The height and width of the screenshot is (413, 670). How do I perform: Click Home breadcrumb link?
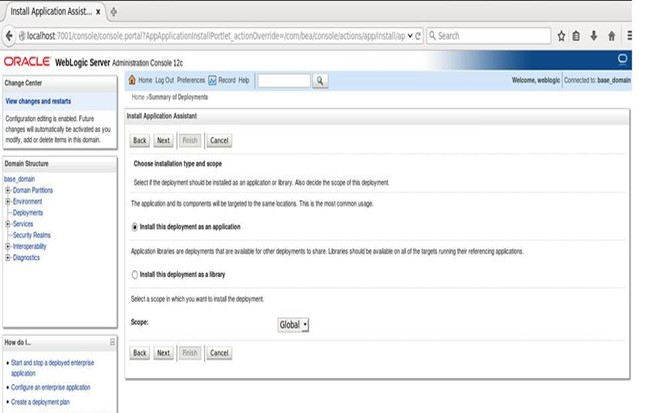(138, 97)
